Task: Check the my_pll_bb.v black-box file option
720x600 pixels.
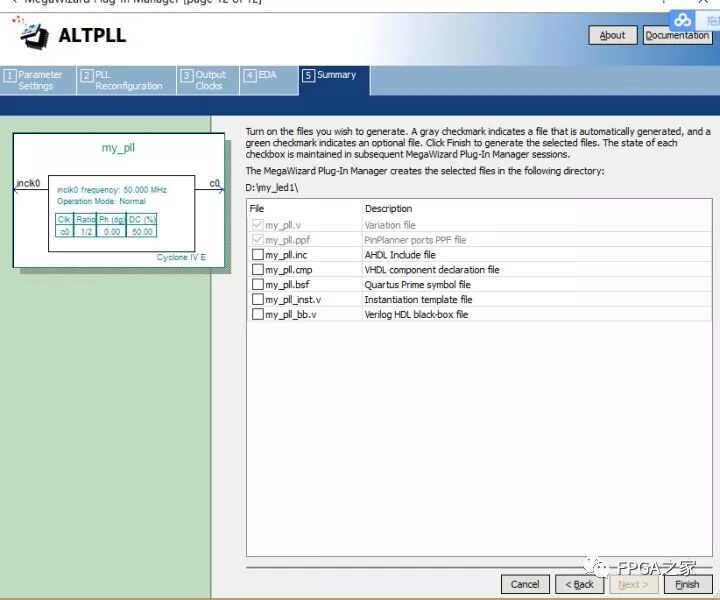Action: [x=258, y=315]
